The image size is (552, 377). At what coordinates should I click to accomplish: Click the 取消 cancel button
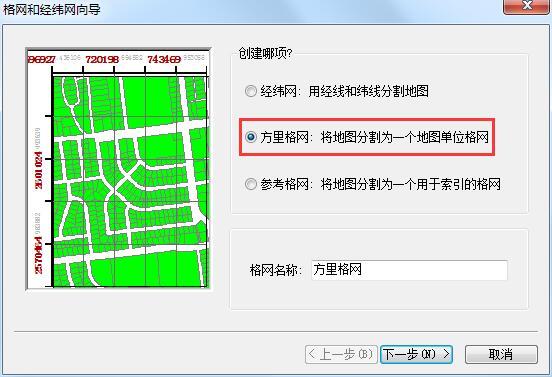(501, 354)
